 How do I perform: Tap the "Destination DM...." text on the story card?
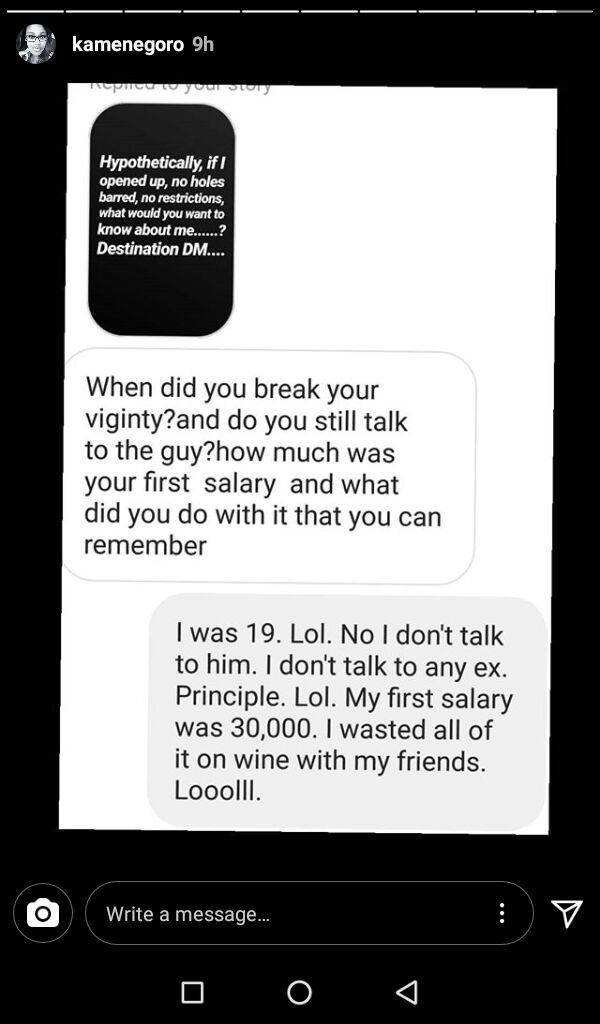coord(161,249)
